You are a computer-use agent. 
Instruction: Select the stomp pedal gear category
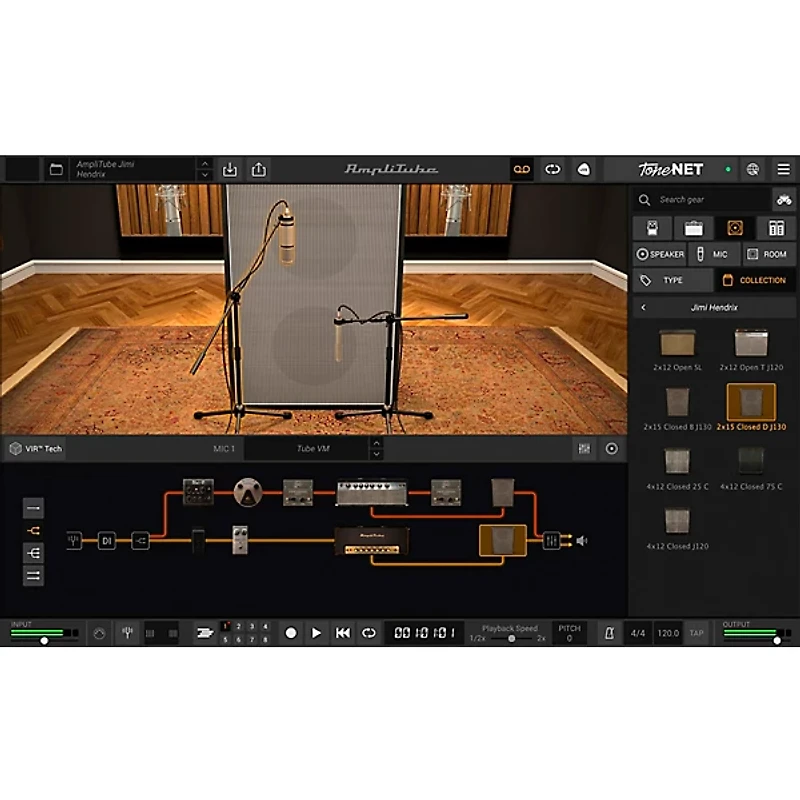tap(653, 228)
